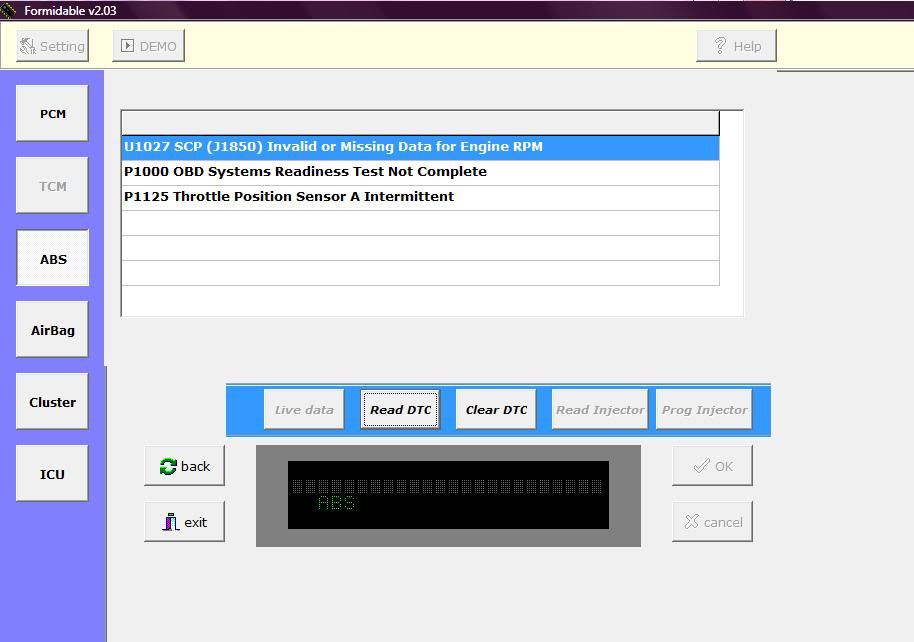Switch to the ABS module
Image resolution: width=914 pixels, height=642 pixels.
click(x=53, y=259)
